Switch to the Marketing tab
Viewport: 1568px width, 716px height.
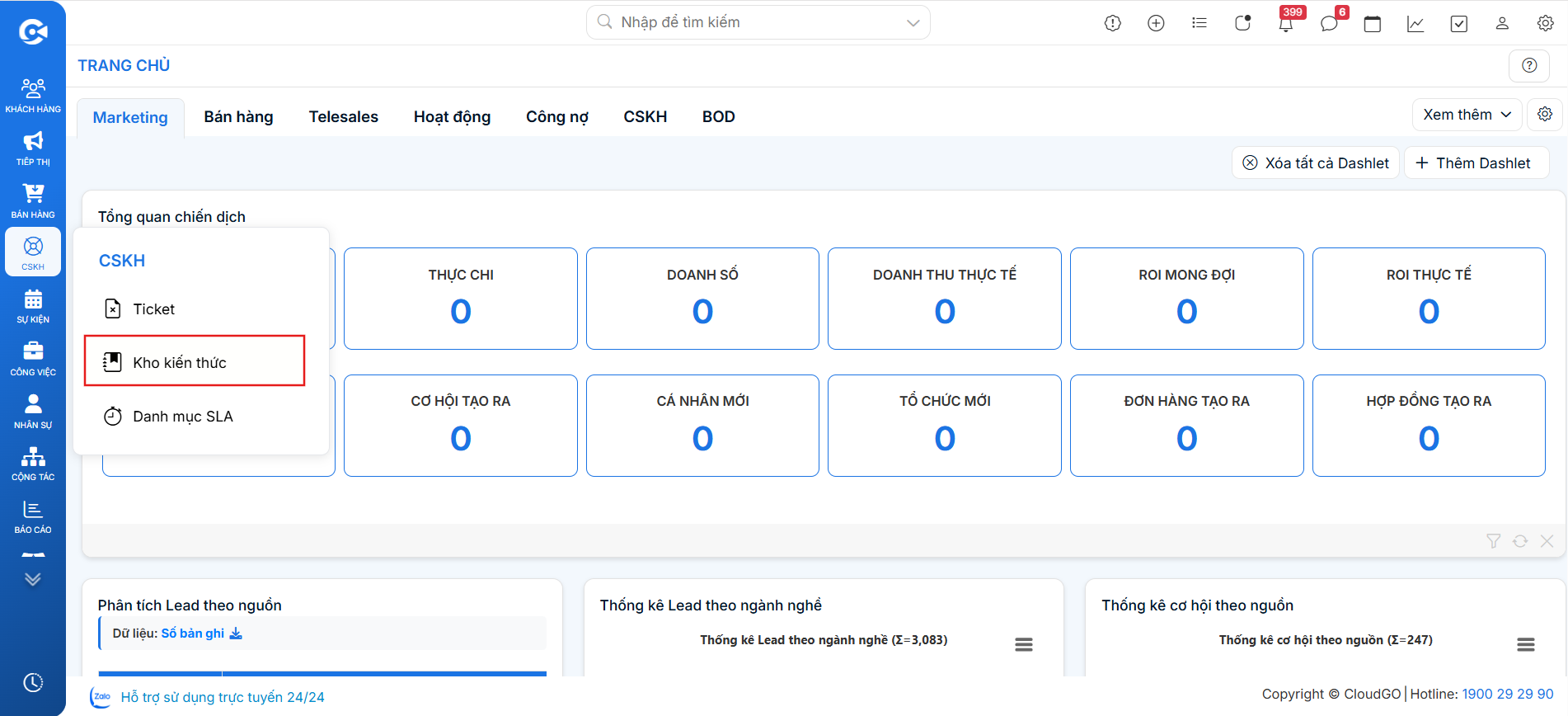coord(130,117)
